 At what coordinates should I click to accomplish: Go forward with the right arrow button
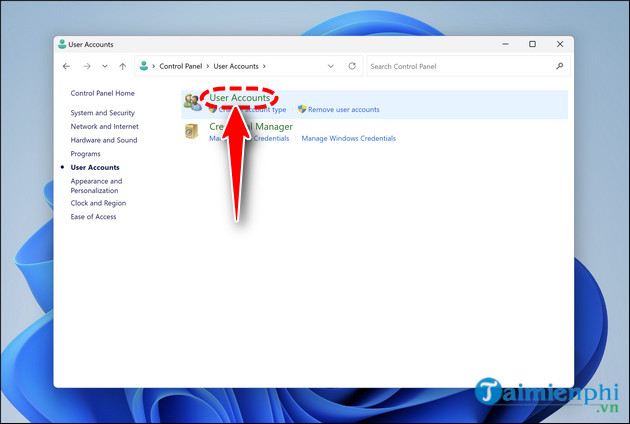[x=87, y=66]
